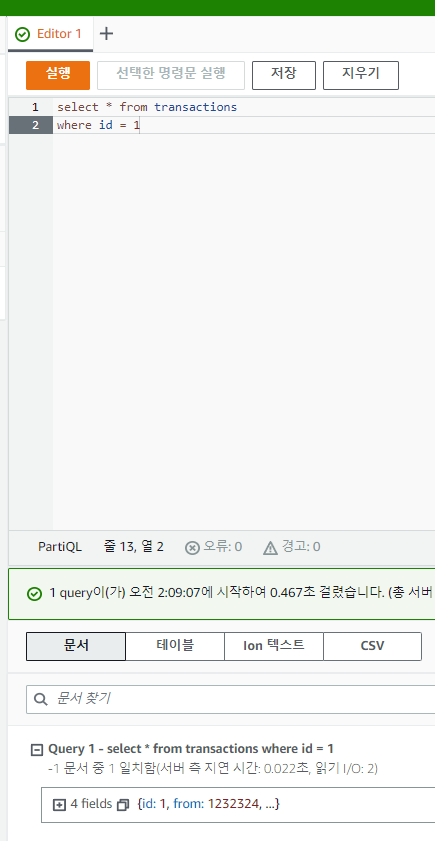Copy the document using icon beside 4 fields

123,805
